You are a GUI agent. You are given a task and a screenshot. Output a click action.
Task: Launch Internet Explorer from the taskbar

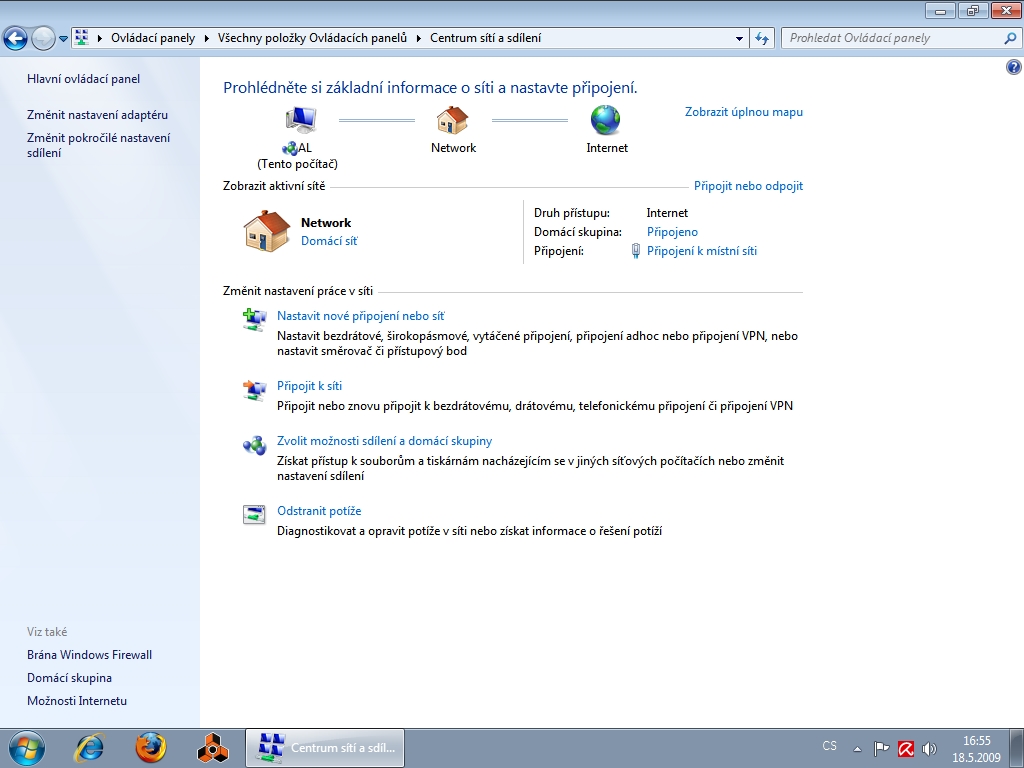pos(89,748)
